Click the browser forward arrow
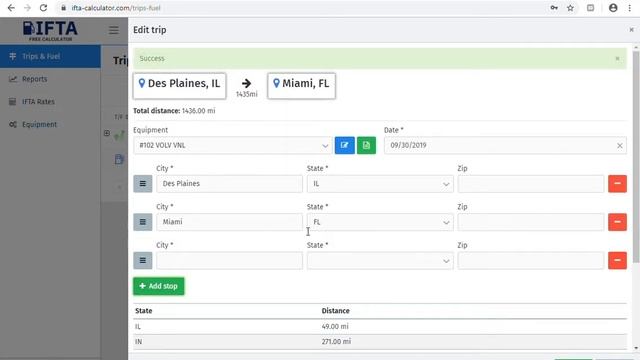The image size is (640, 360). (27, 8)
